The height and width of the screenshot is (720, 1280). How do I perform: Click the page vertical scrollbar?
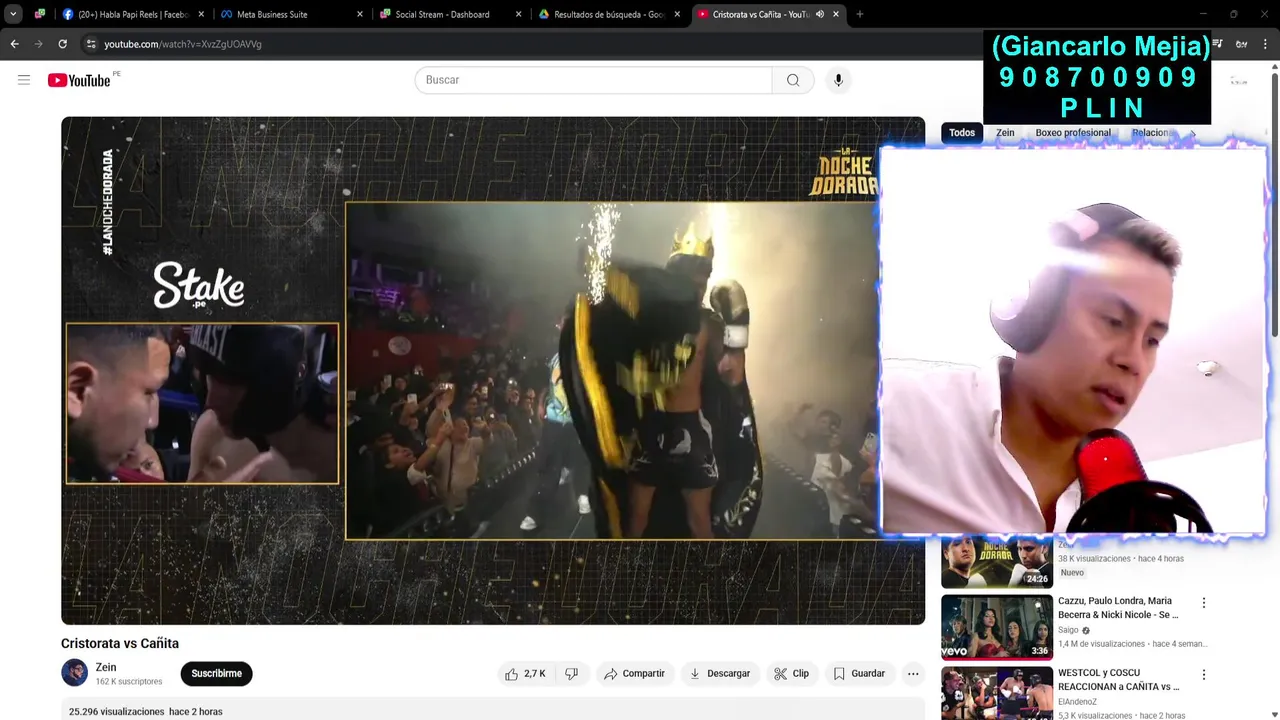[x=1274, y=205]
